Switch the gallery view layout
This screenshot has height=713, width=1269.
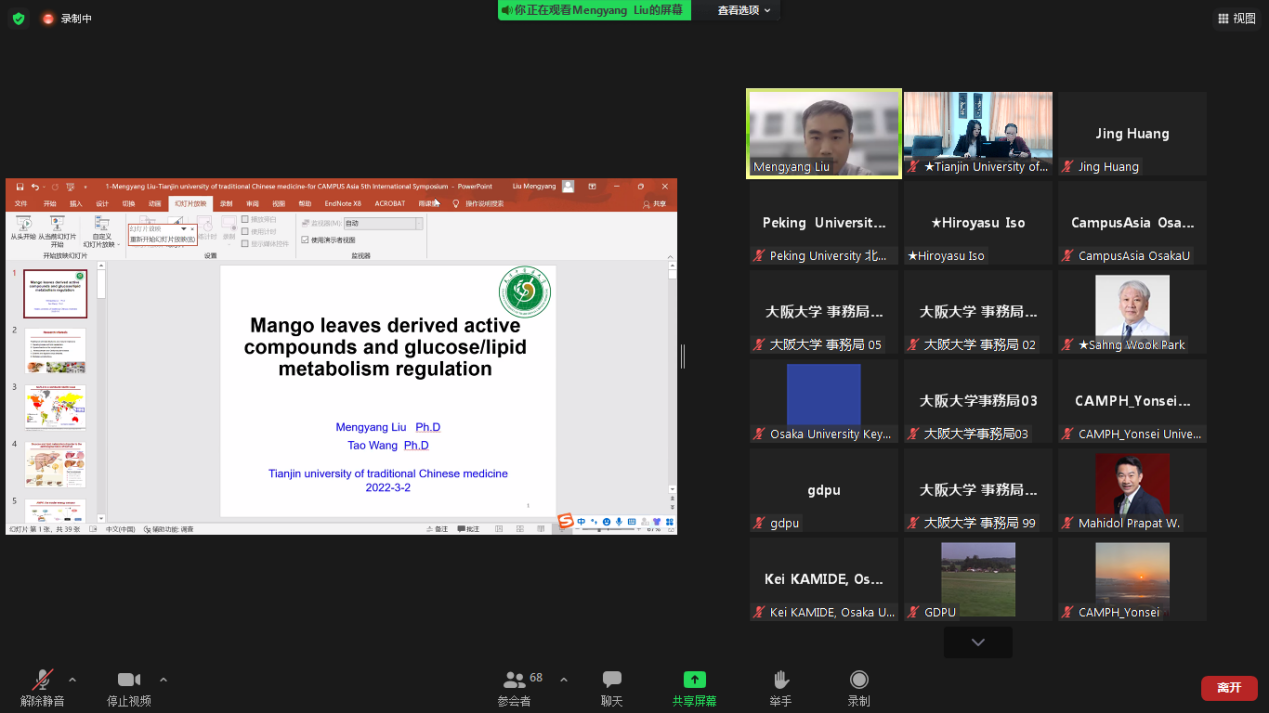pyautogui.click(x=1236, y=18)
